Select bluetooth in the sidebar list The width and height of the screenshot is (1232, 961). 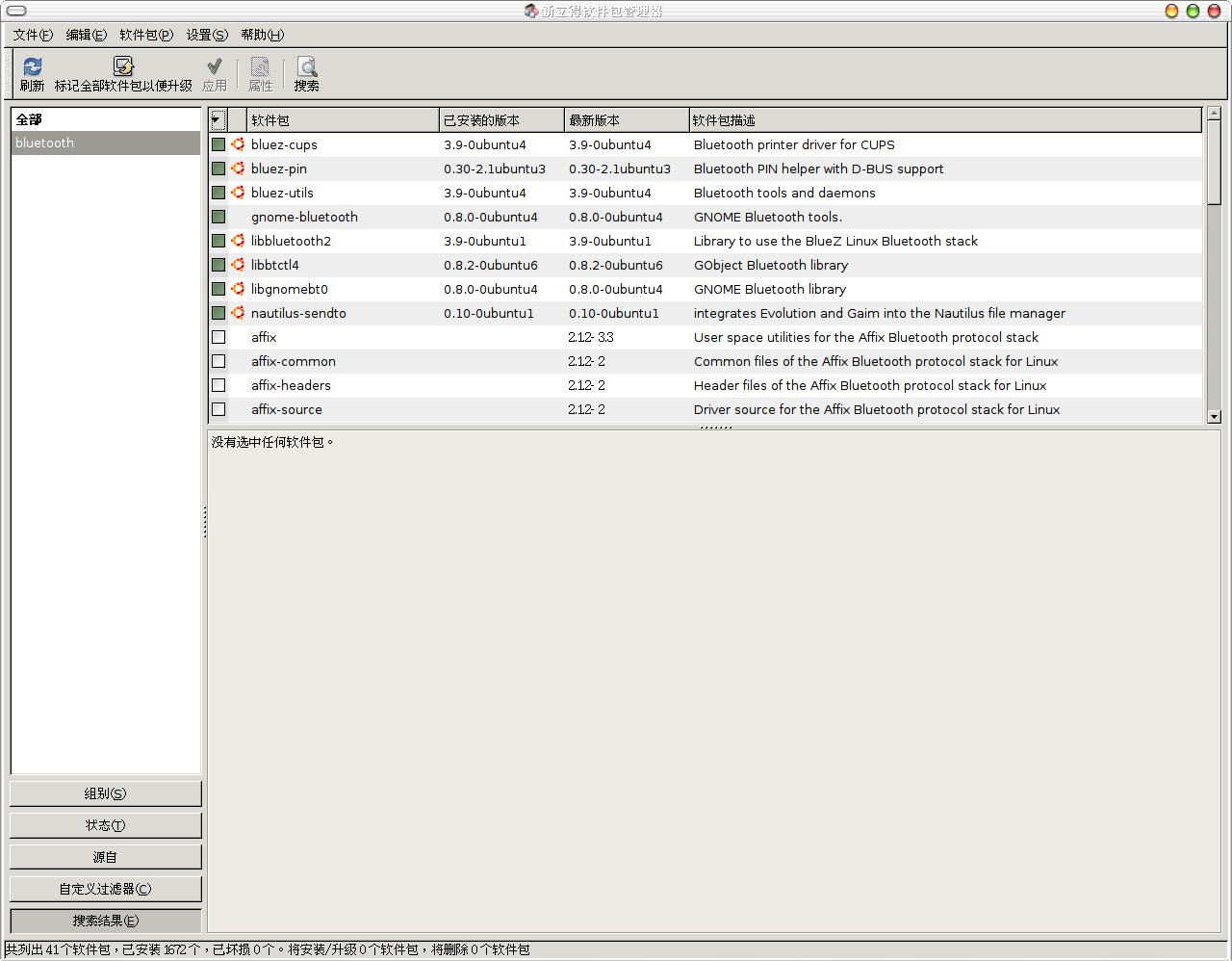click(106, 143)
